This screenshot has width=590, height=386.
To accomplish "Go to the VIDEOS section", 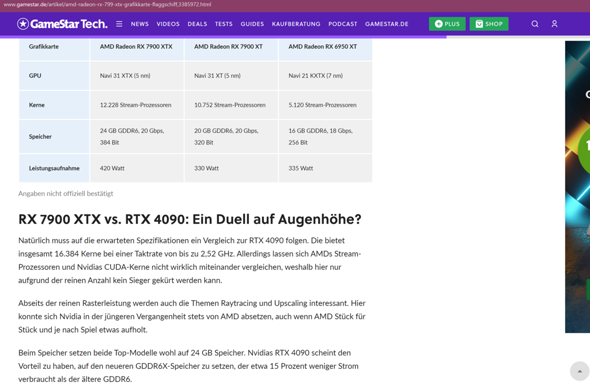I will [168, 24].
